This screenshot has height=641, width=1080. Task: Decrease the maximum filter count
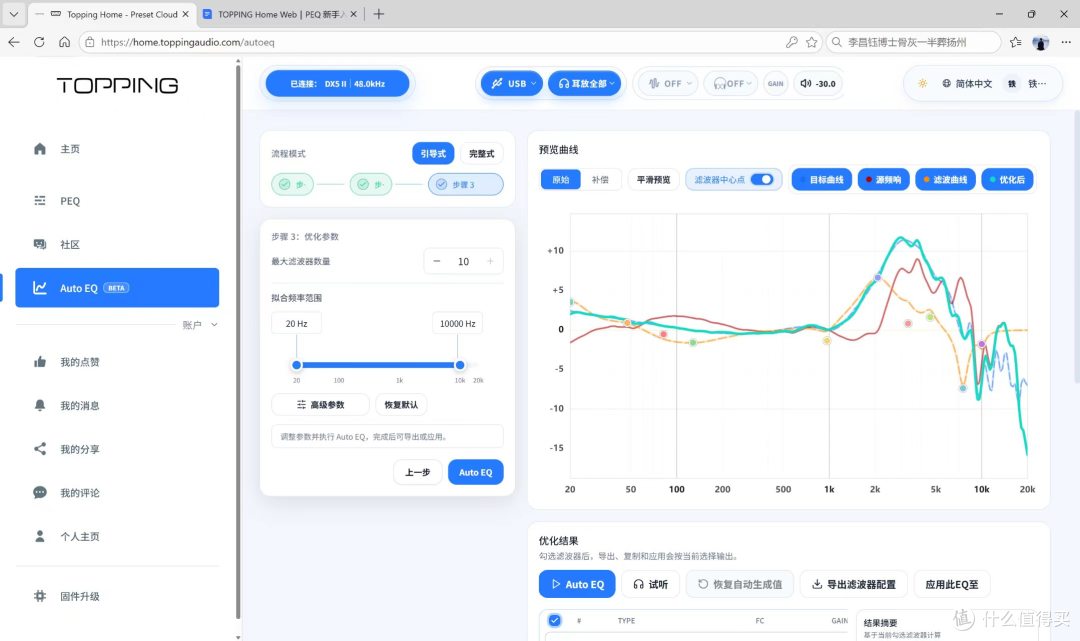click(437, 261)
